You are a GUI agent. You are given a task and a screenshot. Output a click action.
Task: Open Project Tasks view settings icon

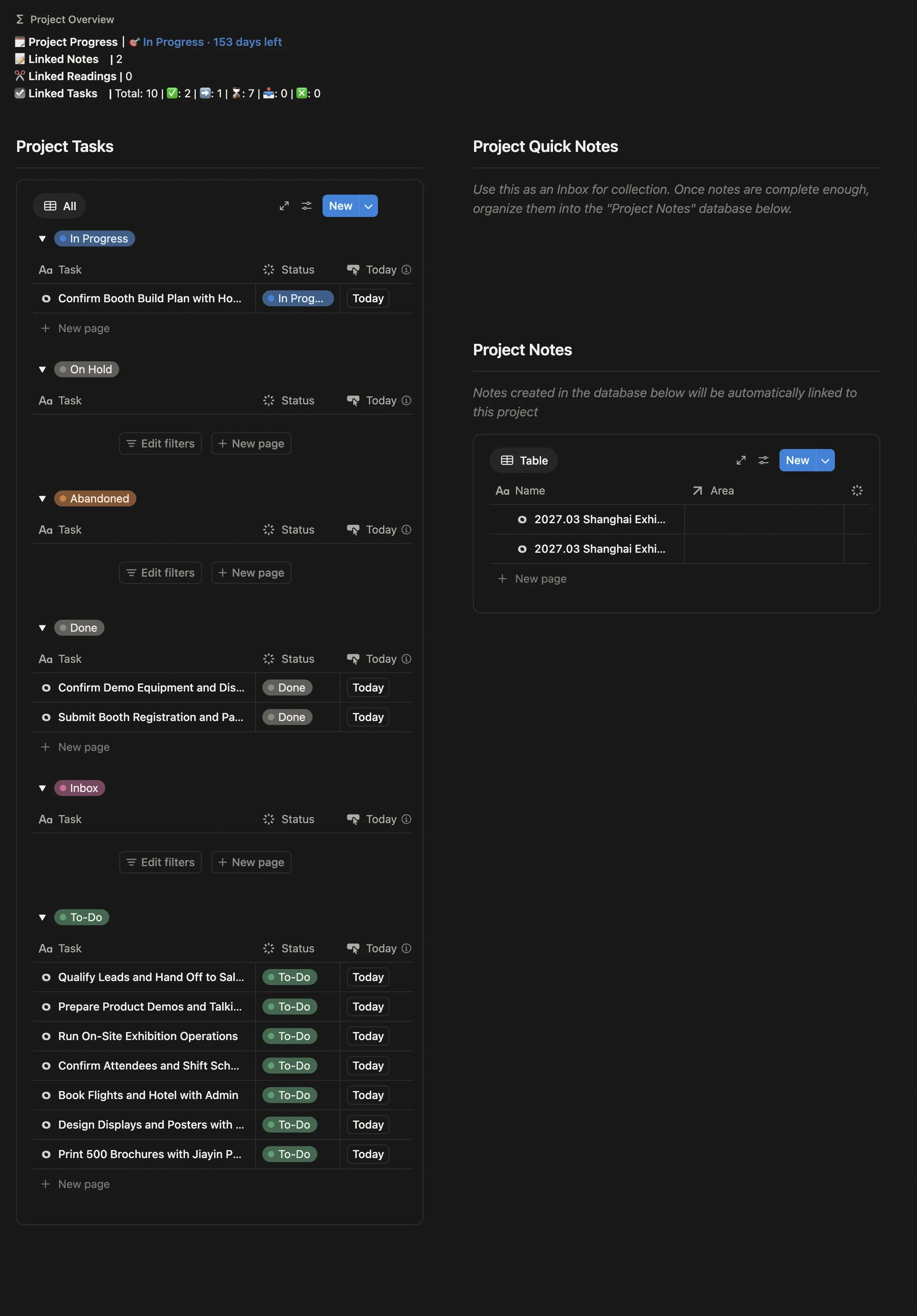pyautogui.click(x=307, y=206)
